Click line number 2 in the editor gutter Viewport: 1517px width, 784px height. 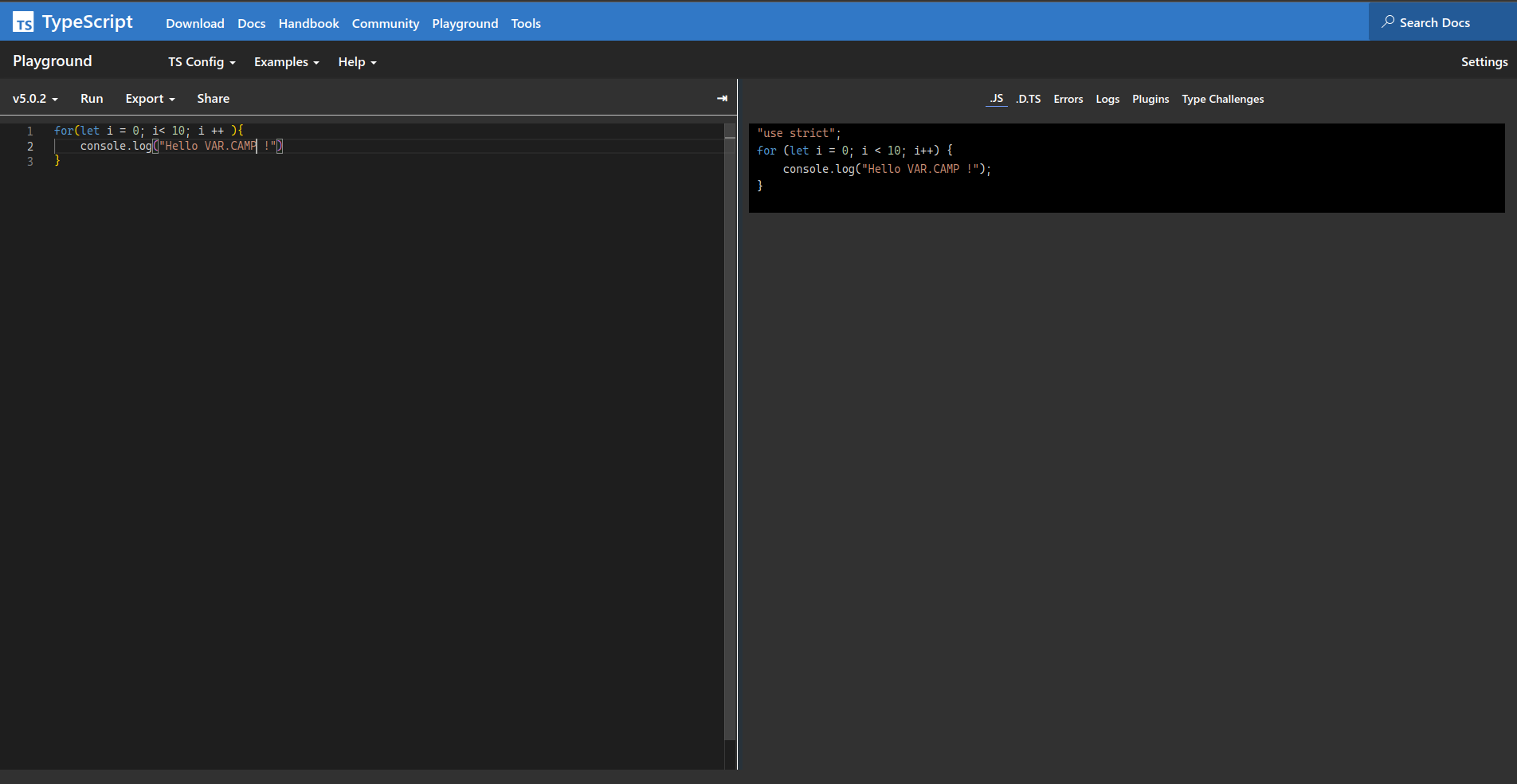pos(30,146)
